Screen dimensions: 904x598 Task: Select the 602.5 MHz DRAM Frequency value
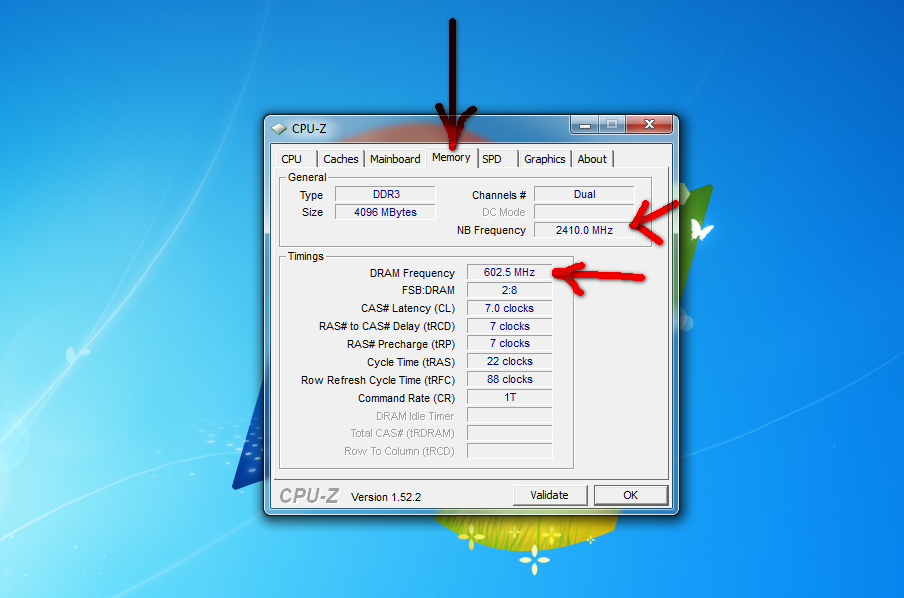tap(509, 272)
